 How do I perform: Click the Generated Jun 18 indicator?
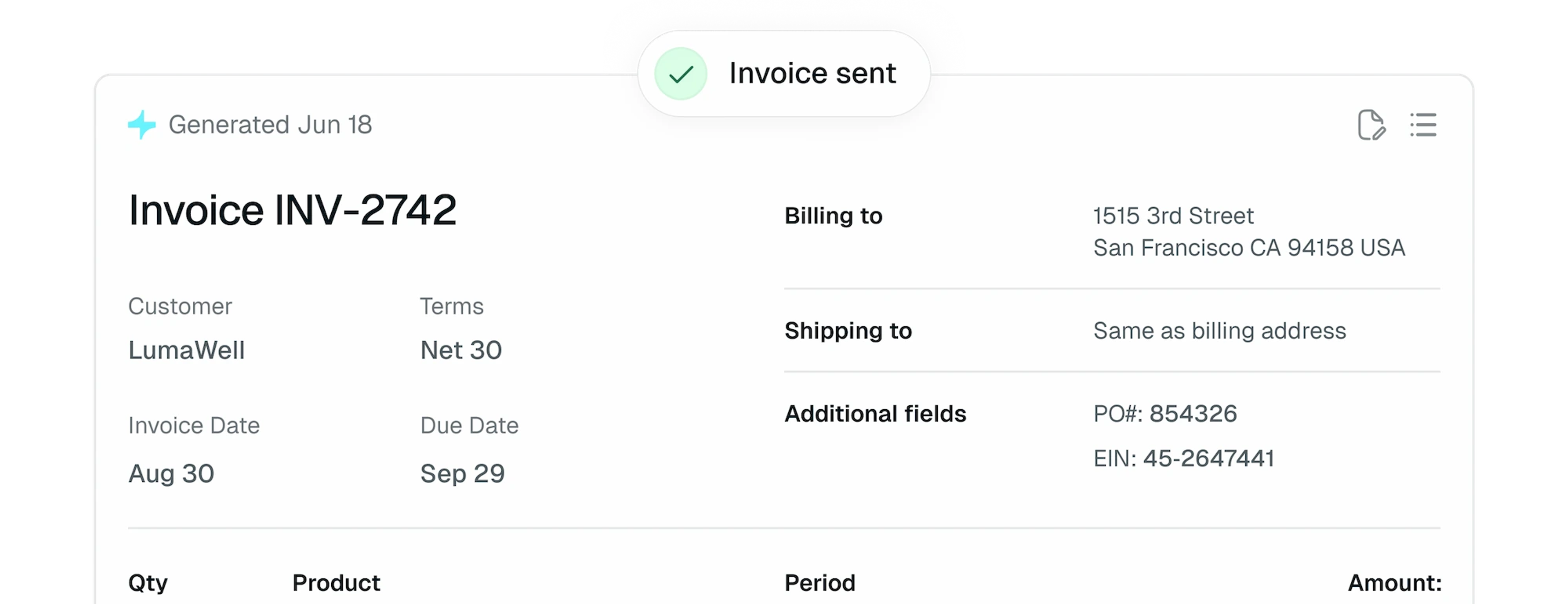[270, 125]
